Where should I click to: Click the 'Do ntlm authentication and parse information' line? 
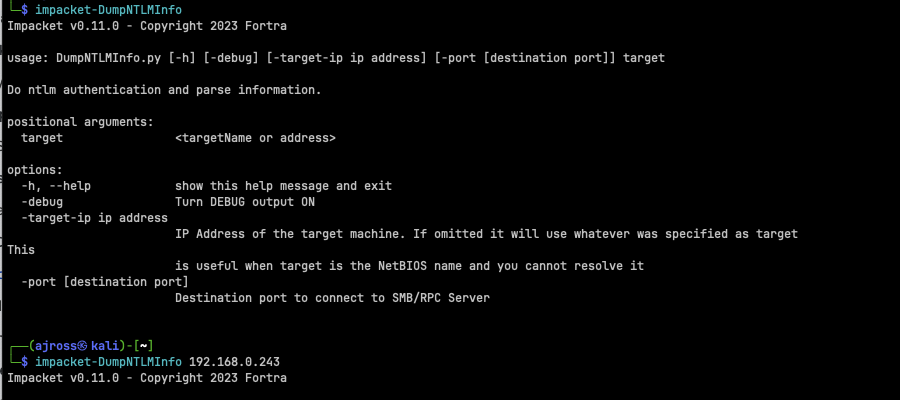pyautogui.click(x=164, y=90)
